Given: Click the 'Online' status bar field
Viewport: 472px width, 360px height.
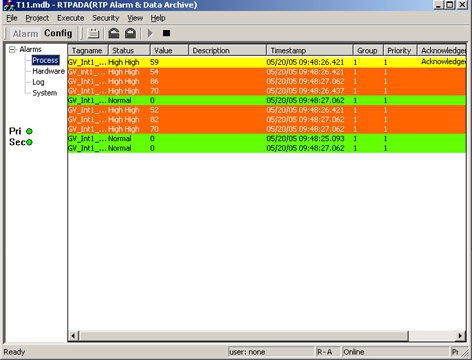Looking at the screenshot, I should click(x=395, y=352).
